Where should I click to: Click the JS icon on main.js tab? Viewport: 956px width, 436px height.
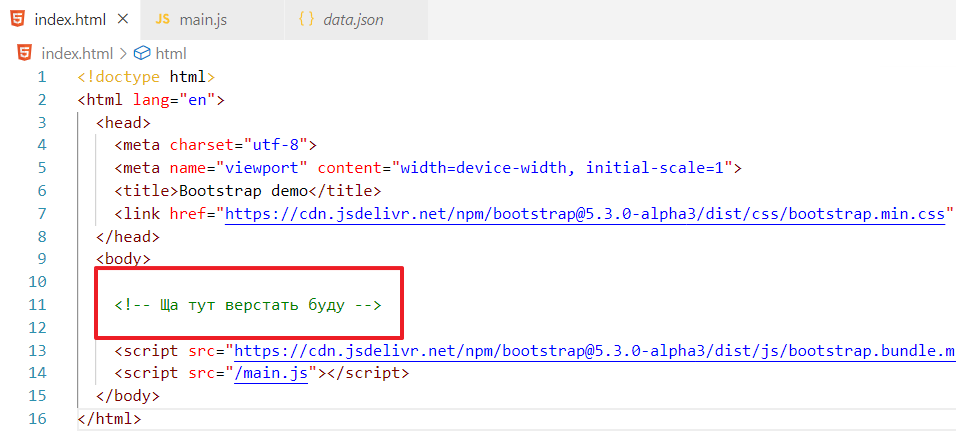163,20
